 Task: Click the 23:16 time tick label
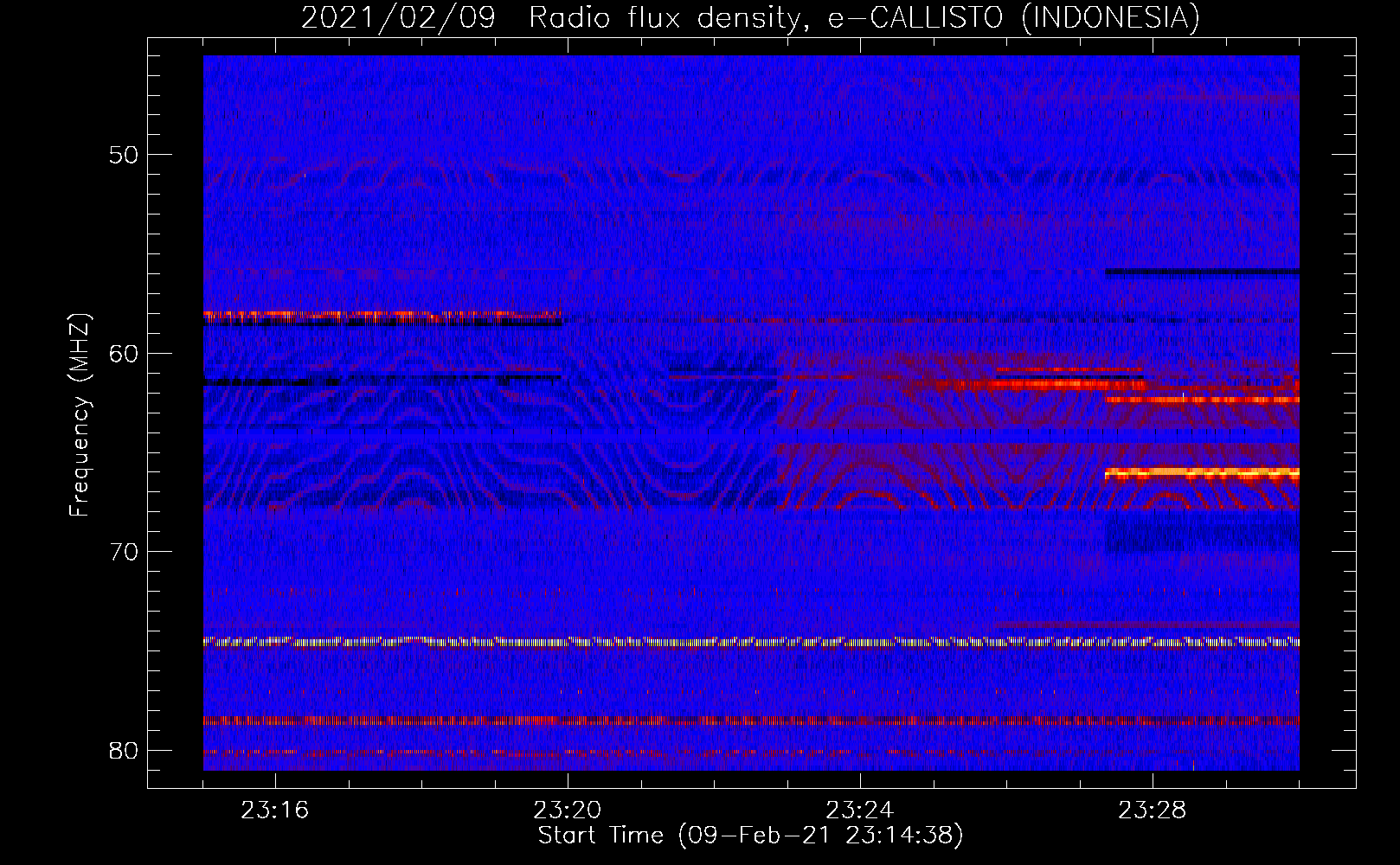tap(275, 811)
